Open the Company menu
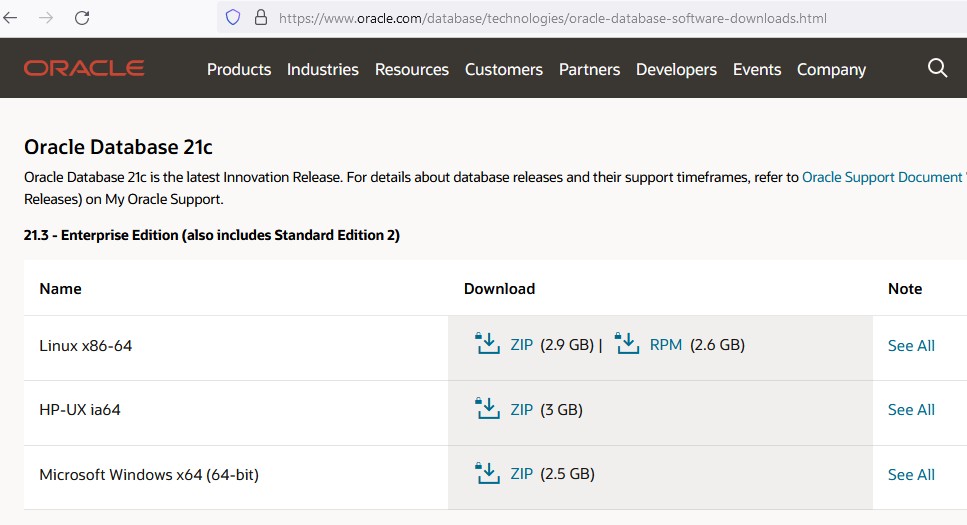967x525 pixels. point(831,70)
